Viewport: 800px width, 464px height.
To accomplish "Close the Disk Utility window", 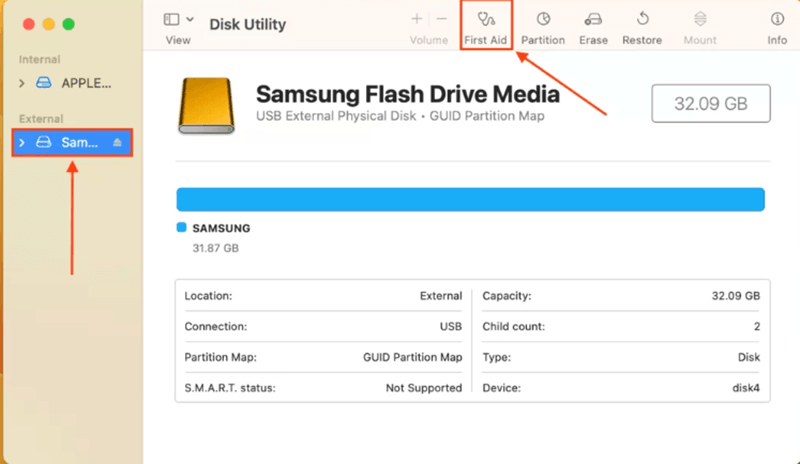I will pos(29,24).
